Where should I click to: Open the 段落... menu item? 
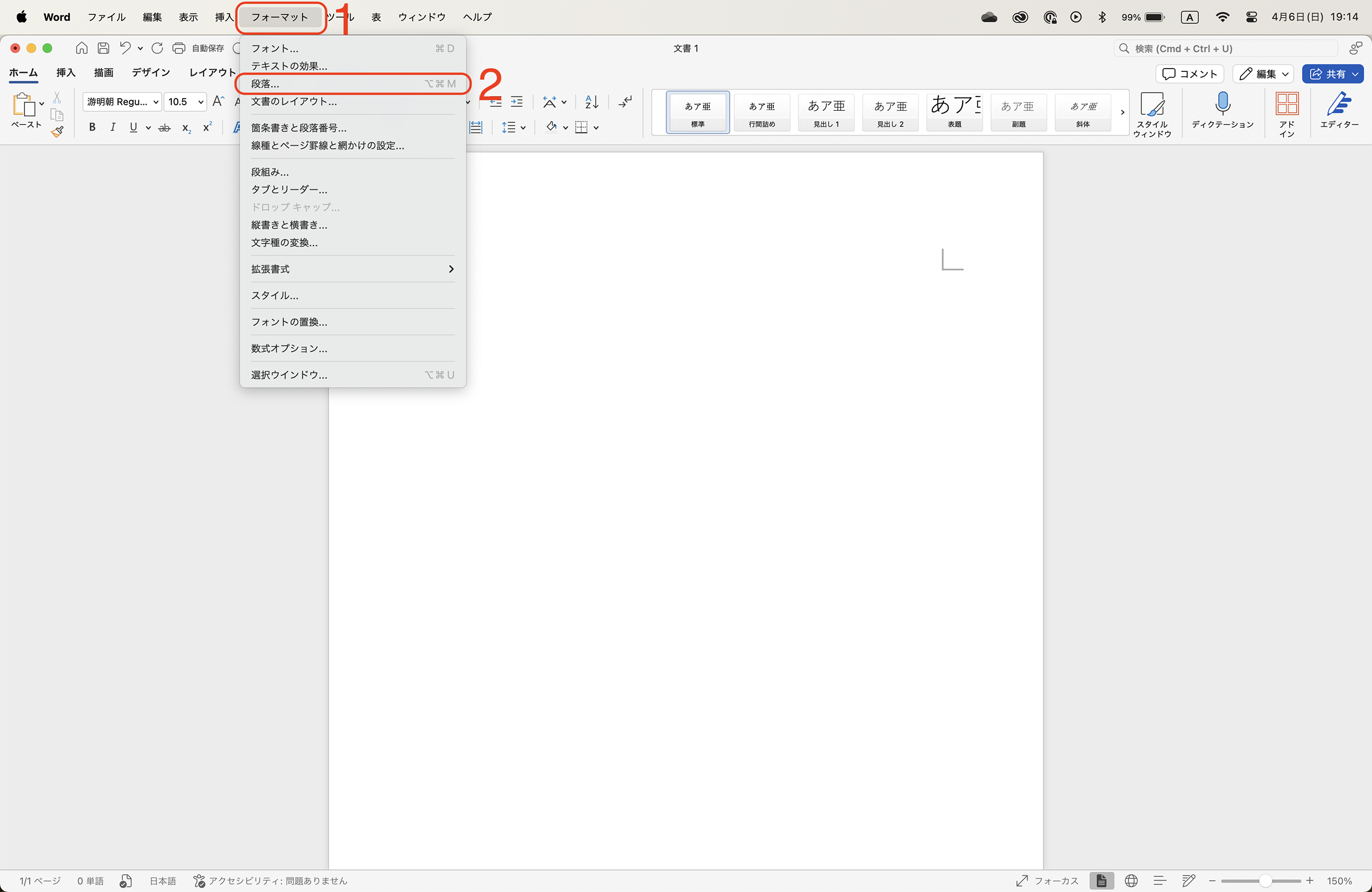point(353,84)
